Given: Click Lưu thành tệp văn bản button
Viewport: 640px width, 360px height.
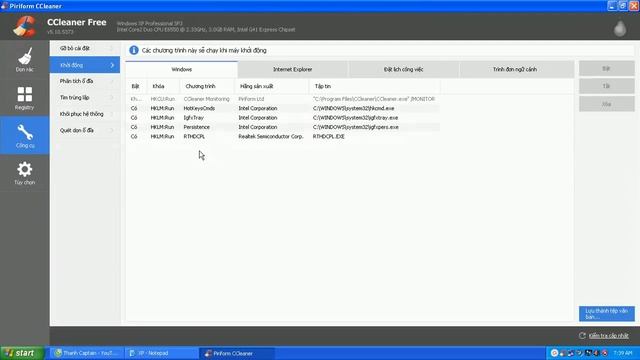Looking at the screenshot, I should coord(607,314).
